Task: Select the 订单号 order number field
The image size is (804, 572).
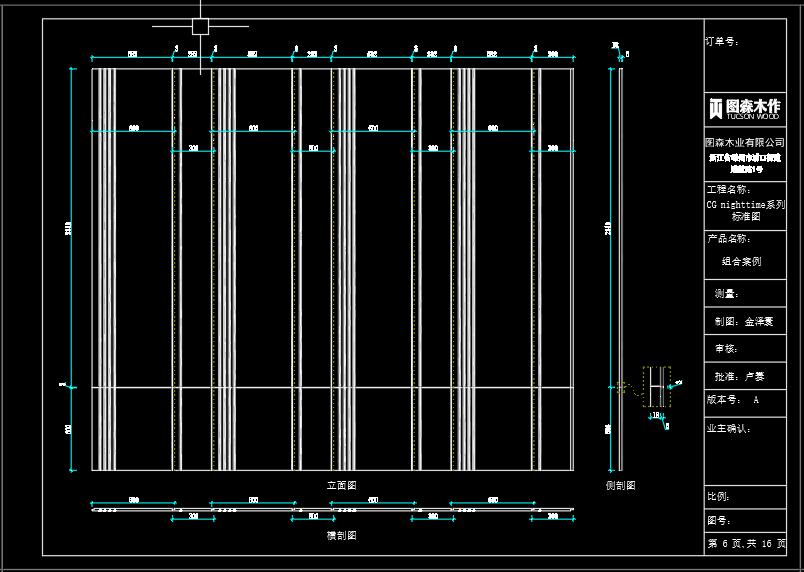Action: [x=722, y=42]
